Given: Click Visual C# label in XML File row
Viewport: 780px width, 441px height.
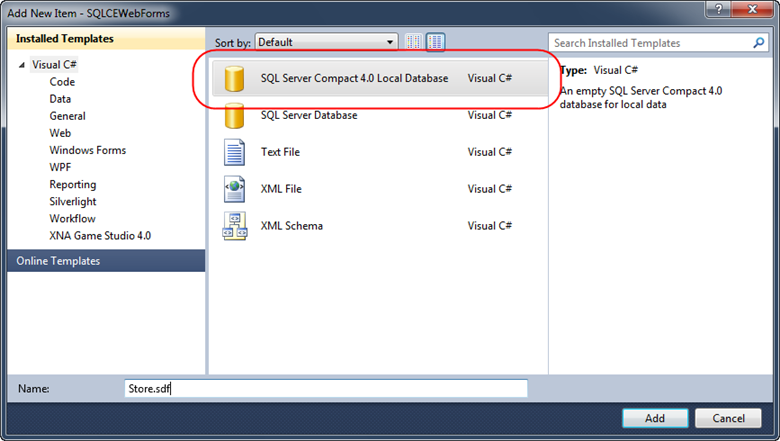Looking at the screenshot, I should pyautogui.click(x=489, y=189).
